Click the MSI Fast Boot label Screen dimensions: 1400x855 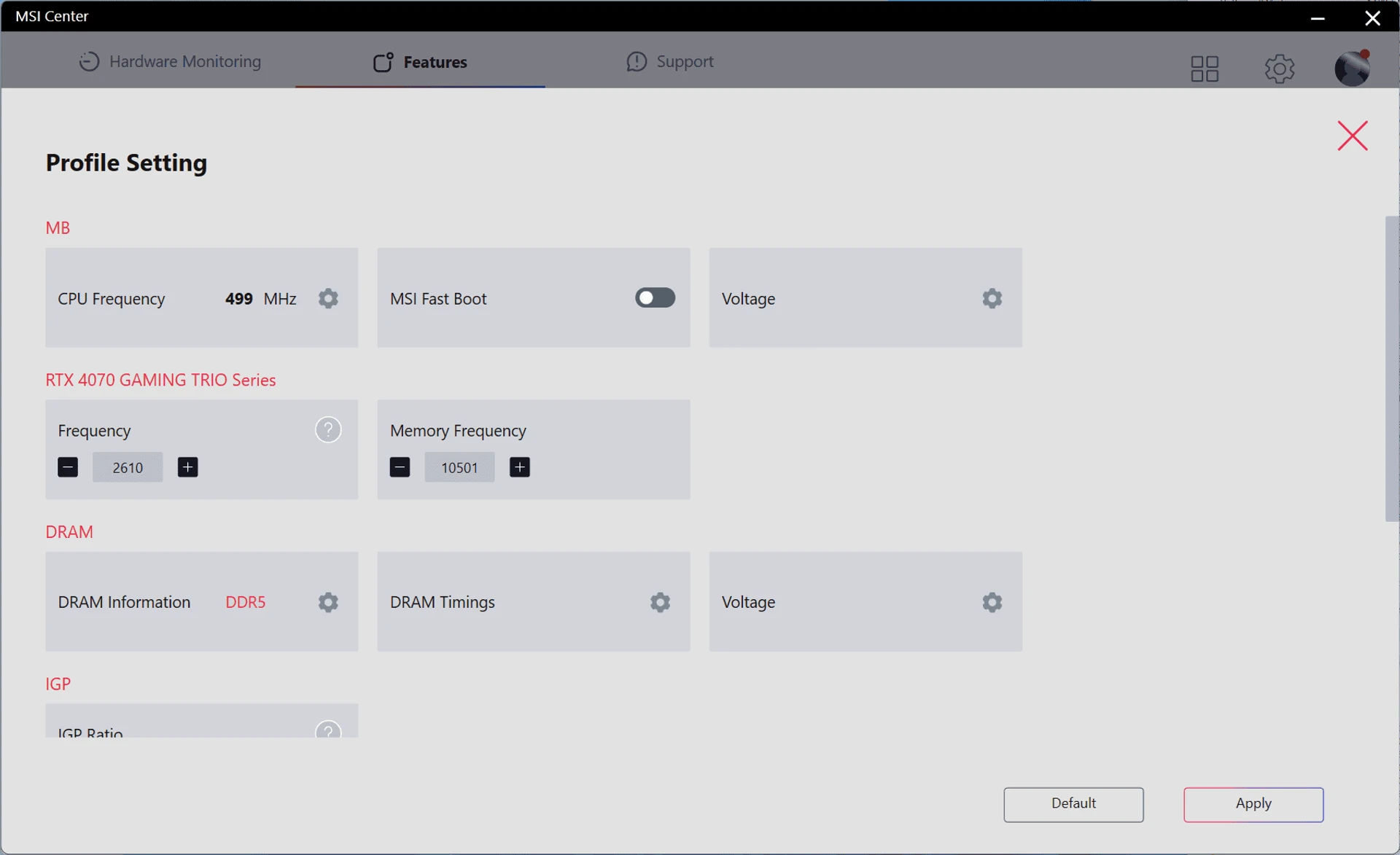437,299
